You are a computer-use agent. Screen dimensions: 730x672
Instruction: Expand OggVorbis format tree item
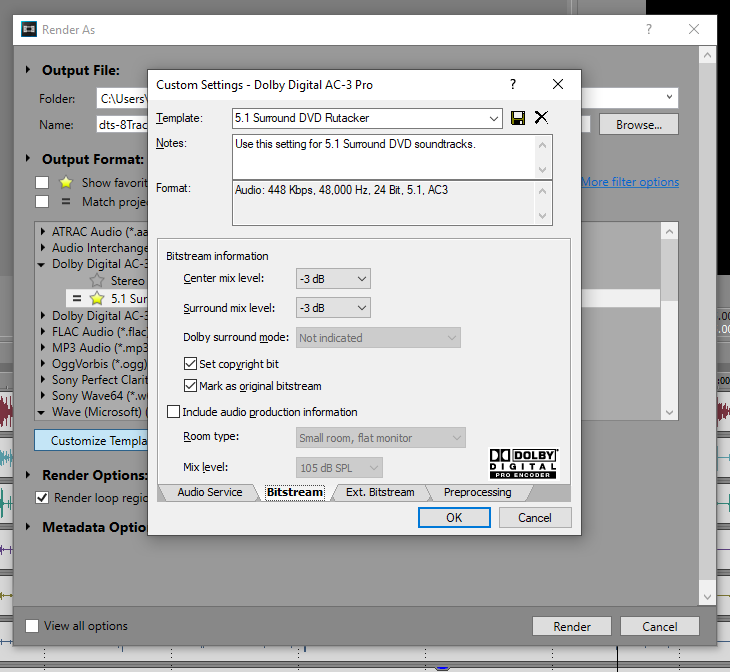43,363
